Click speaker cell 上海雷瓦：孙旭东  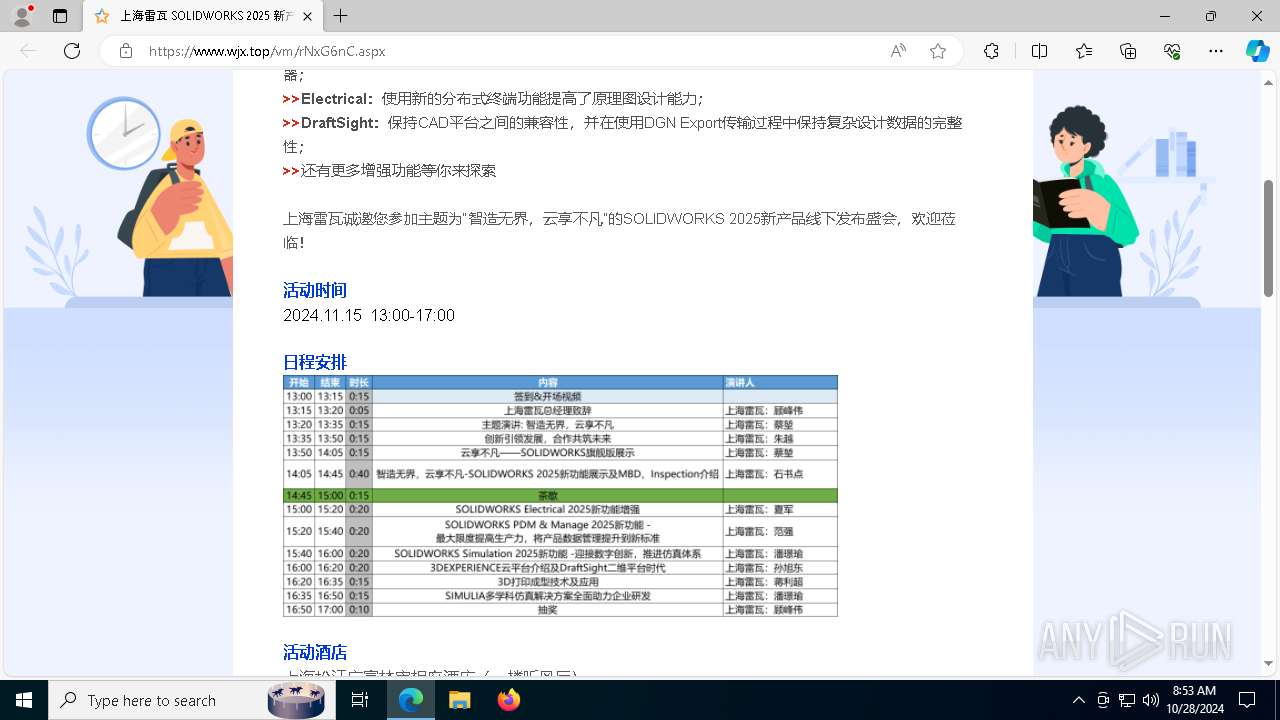pyautogui.click(x=780, y=567)
